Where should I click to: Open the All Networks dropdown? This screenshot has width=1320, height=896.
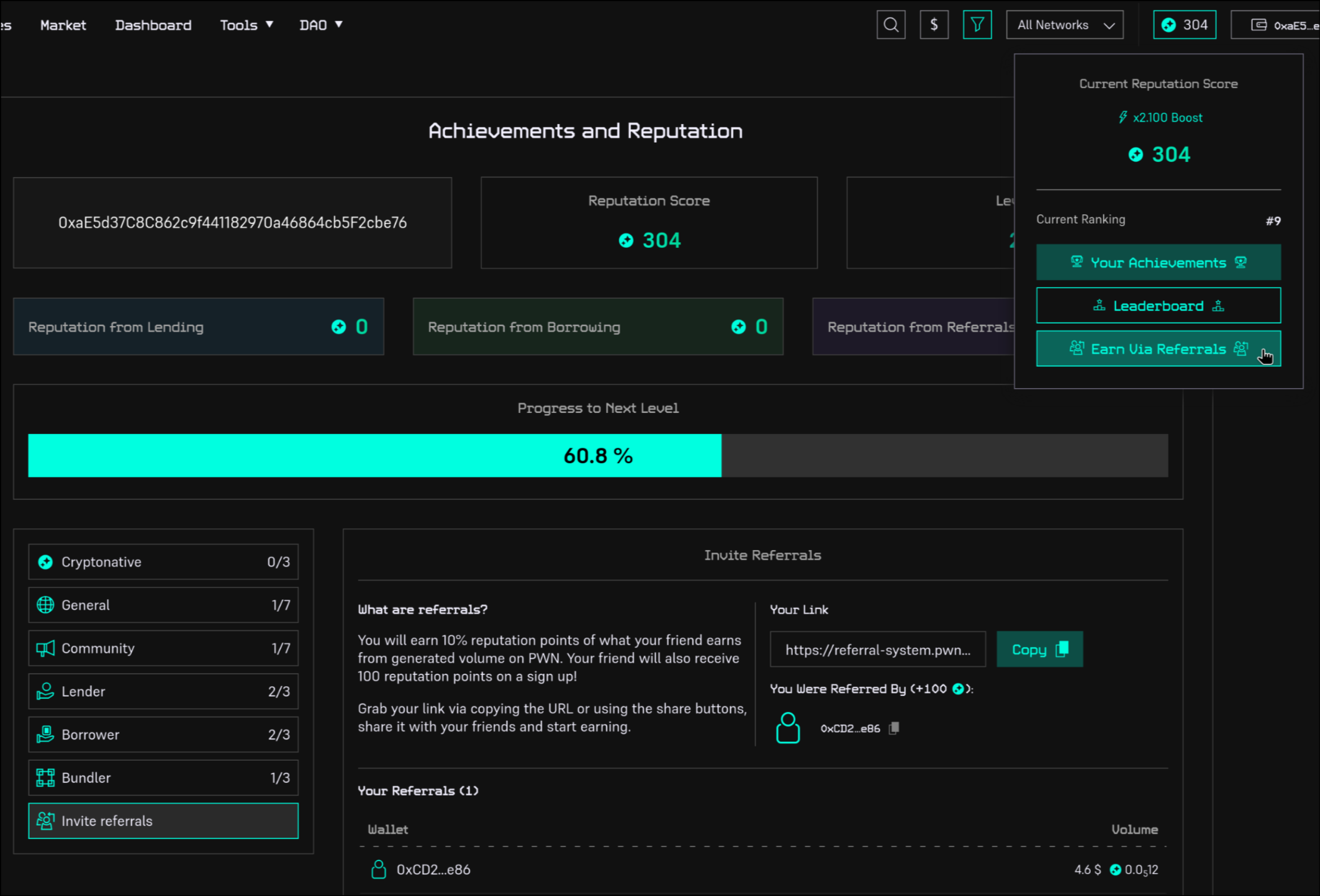pyautogui.click(x=1064, y=25)
